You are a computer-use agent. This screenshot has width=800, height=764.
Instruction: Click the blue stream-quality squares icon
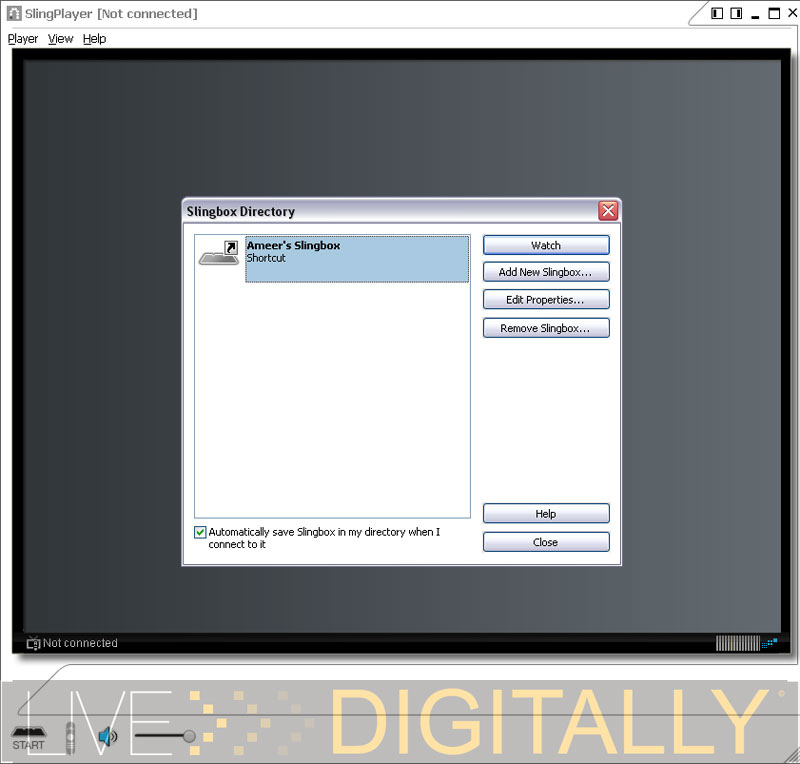click(x=771, y=643)
